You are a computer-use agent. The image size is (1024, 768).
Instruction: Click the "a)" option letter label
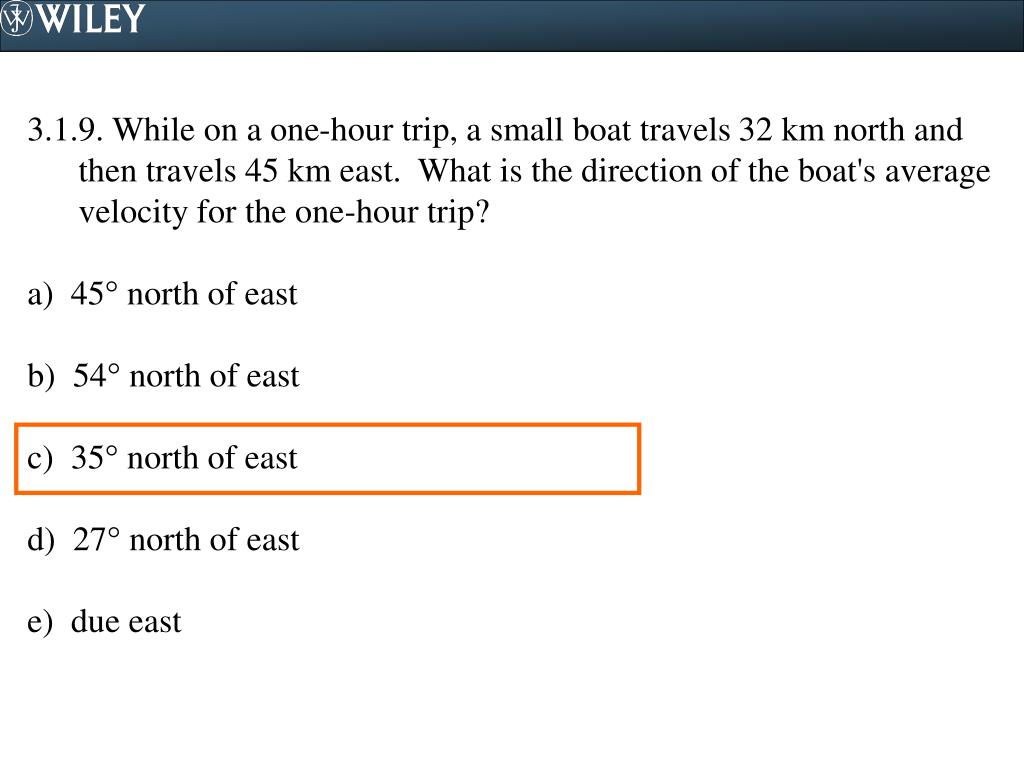[x=40, y=295]
